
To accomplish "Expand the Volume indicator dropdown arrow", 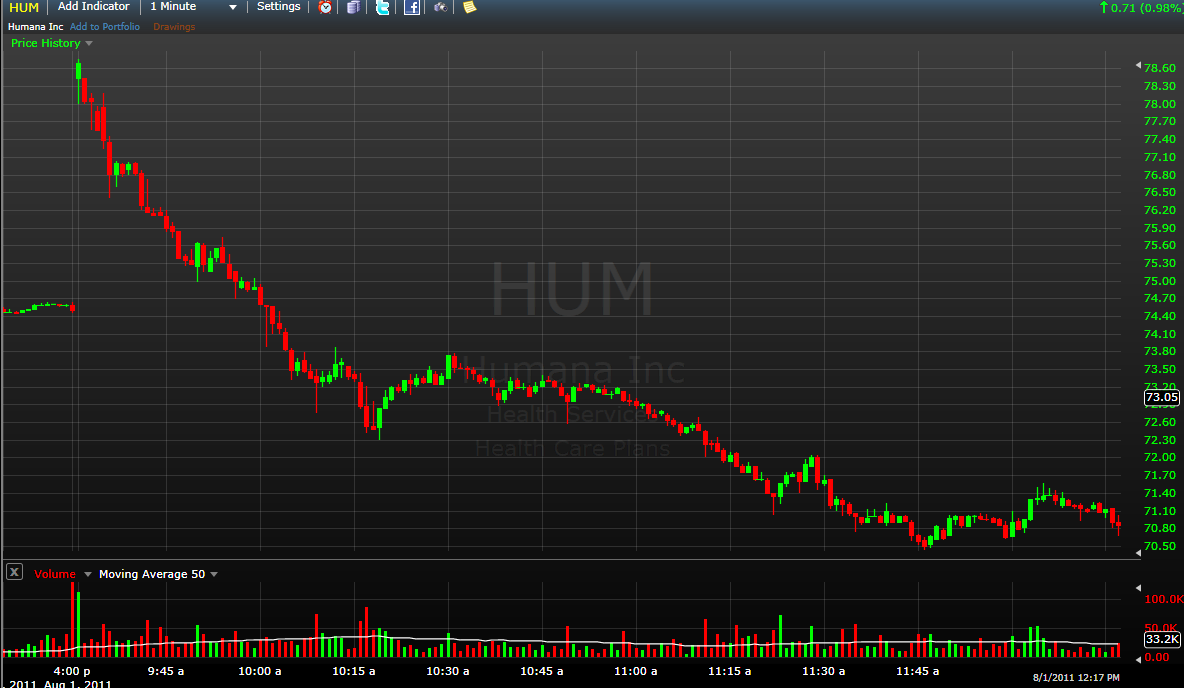I will point(88,574).
